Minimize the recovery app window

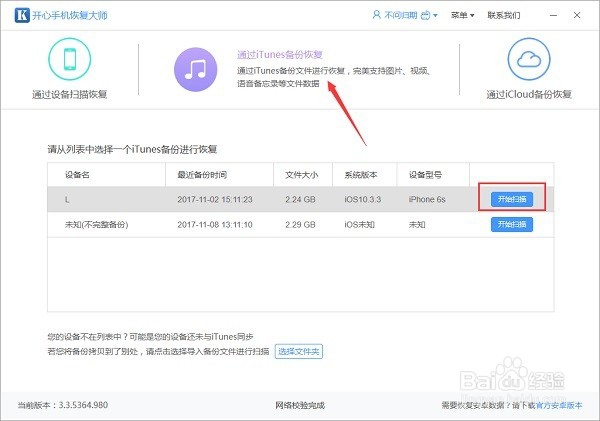(x=553, y=15)
